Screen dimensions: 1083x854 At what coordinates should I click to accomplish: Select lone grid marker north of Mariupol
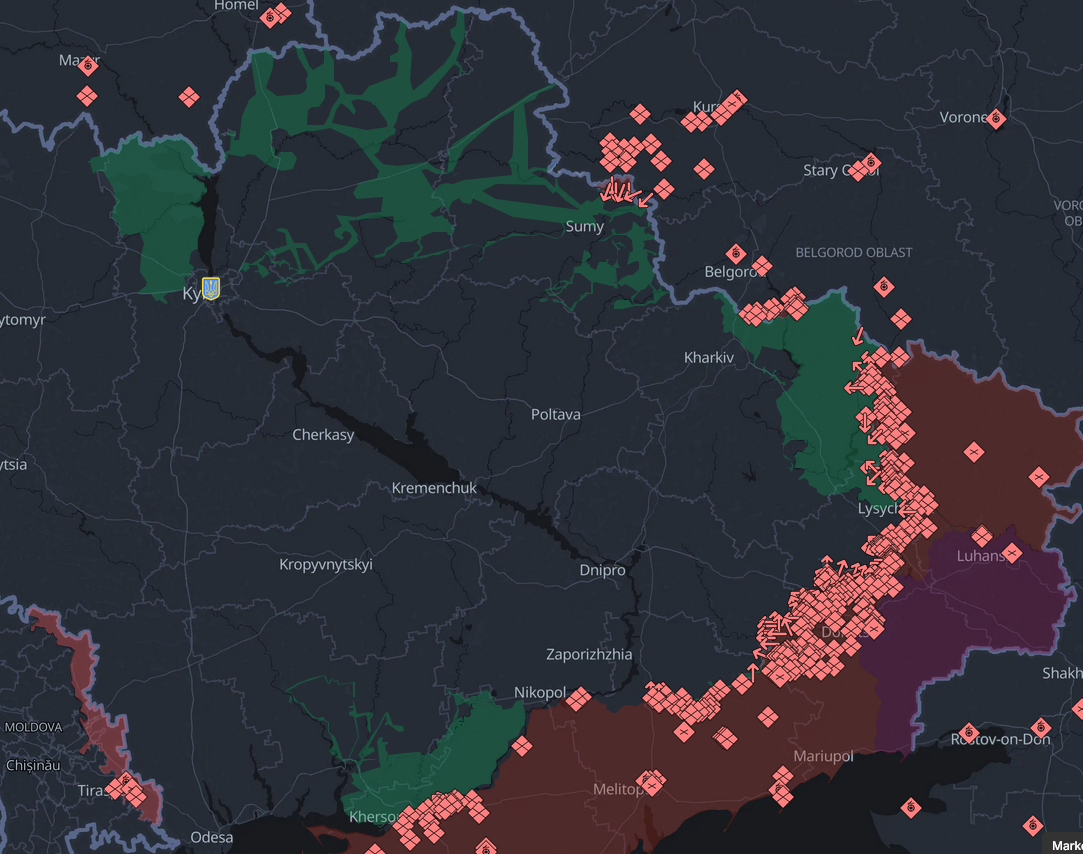click(x=768, y=717)
